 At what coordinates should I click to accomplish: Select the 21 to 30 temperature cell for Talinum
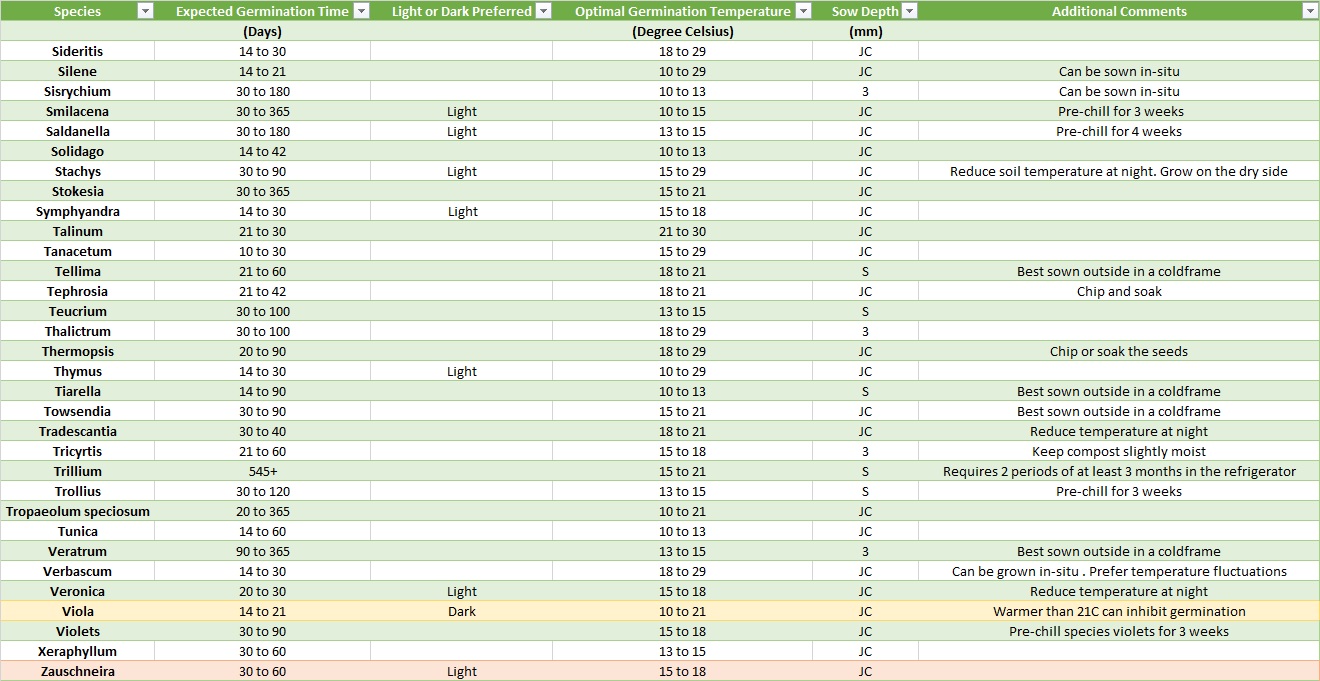(683, 231)
